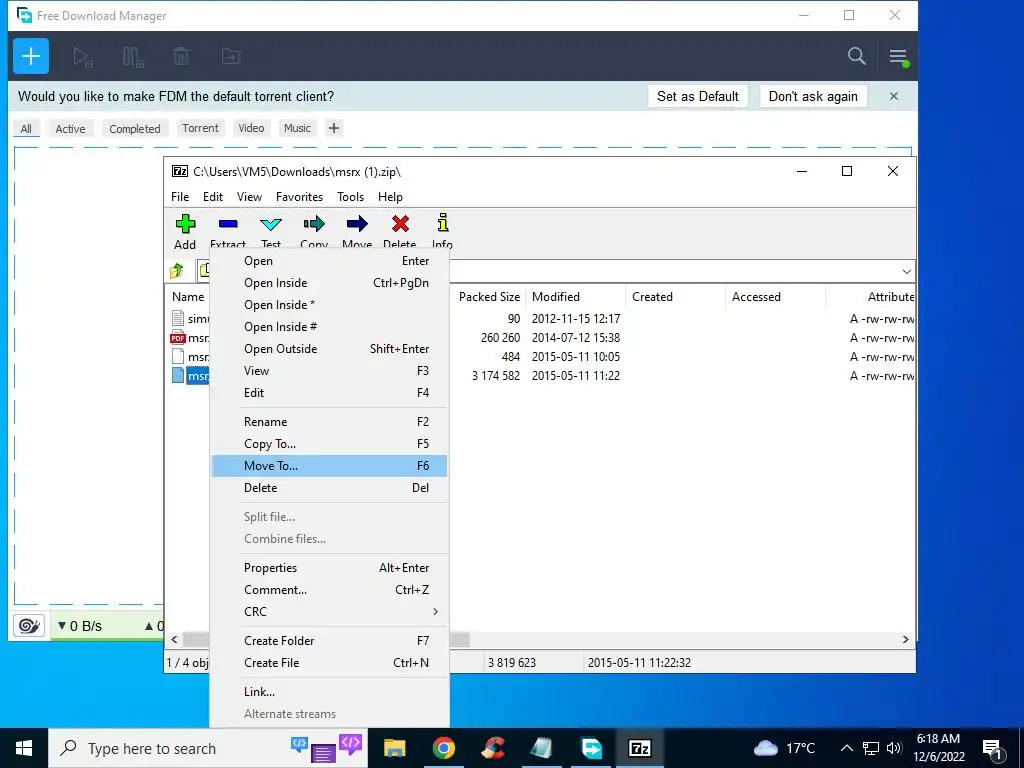The width and height of the screenshot is (1024, 768).
Task: Switch to the Torrent tab in FDM
Action: [x=200, y=128]
